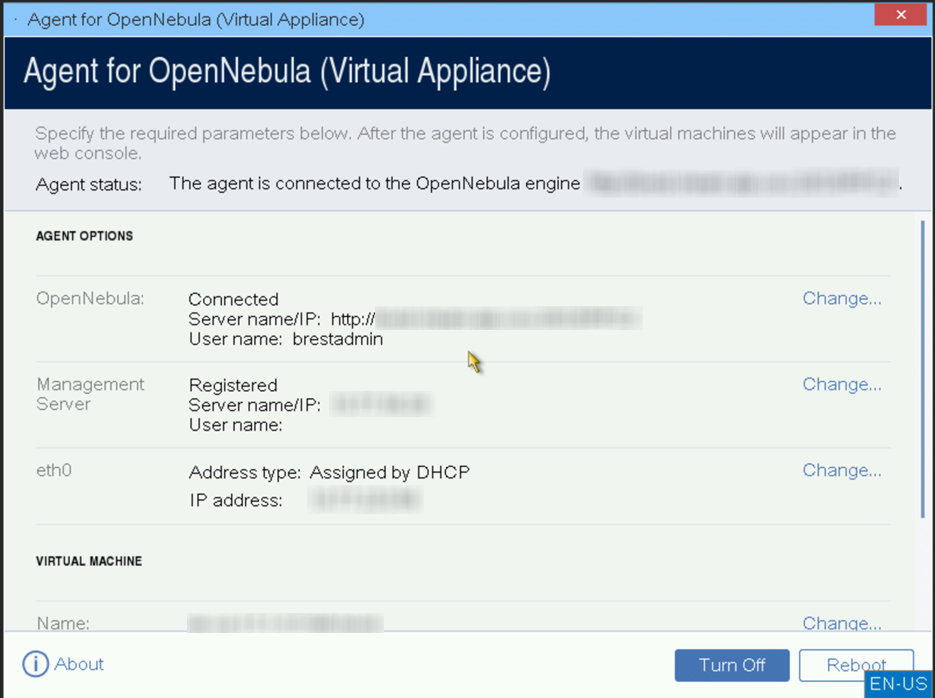Select the user name 'brestadmin' text
The width and height of the screenshot is (935, 698).
(x=338, y=339)
